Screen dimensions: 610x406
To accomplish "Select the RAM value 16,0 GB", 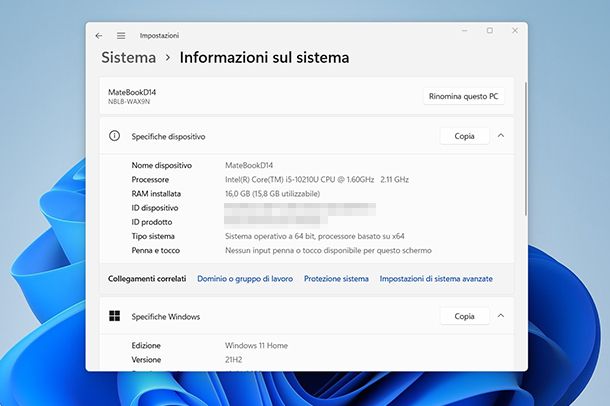I will 272,194.
